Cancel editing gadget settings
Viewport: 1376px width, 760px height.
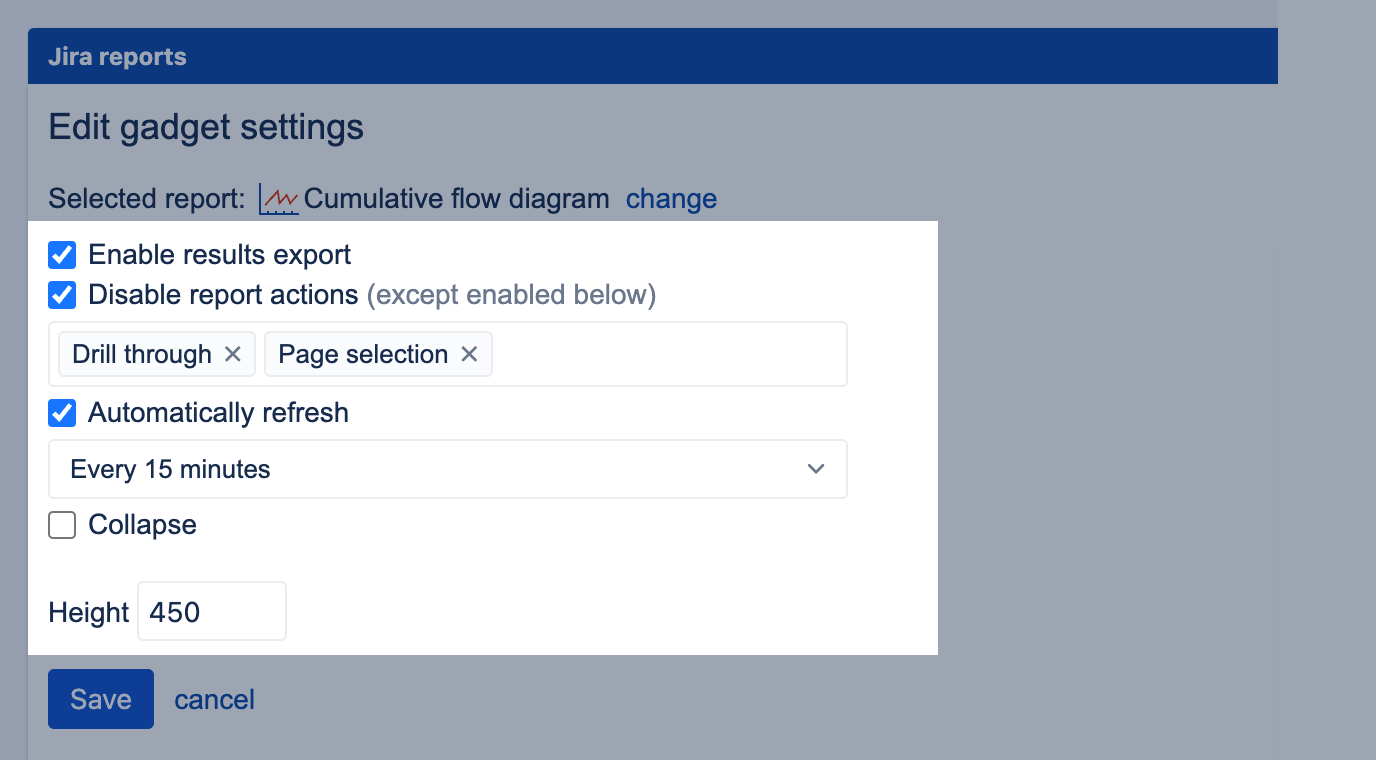214,699
